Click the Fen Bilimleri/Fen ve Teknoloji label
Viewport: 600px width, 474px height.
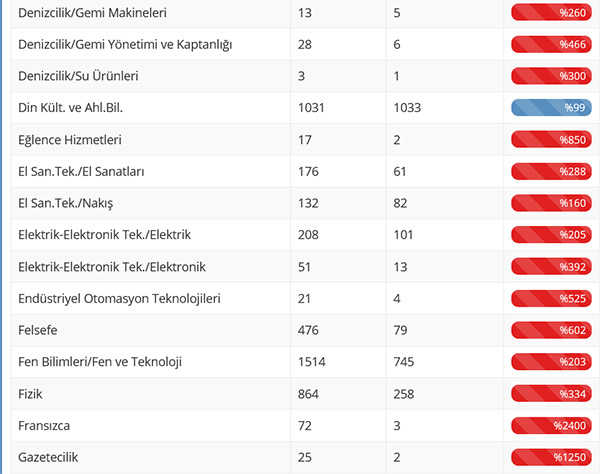(100, 362)
